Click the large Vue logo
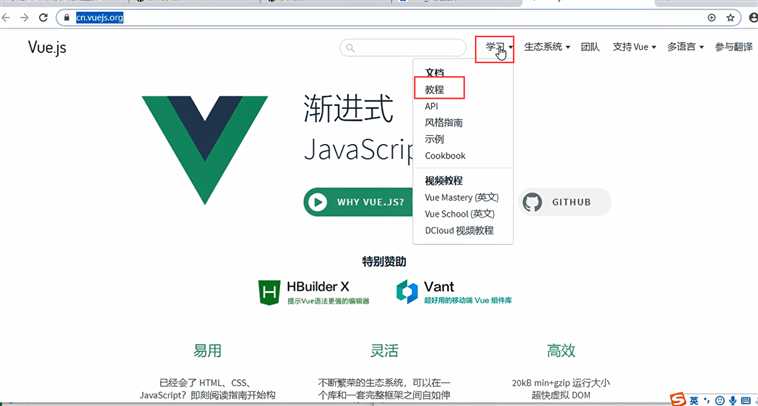This screenshot has width=758, height=406. point(204,150)
